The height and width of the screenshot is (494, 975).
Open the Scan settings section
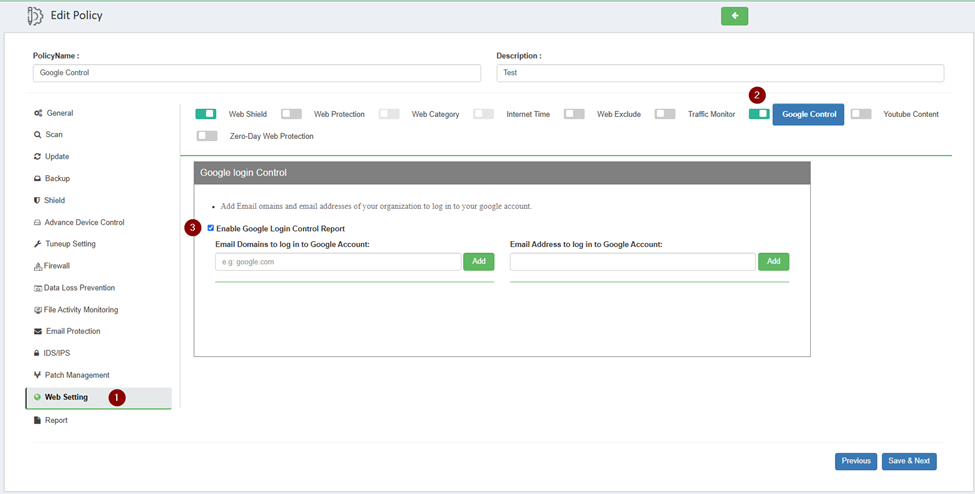[x=54, y=134]
